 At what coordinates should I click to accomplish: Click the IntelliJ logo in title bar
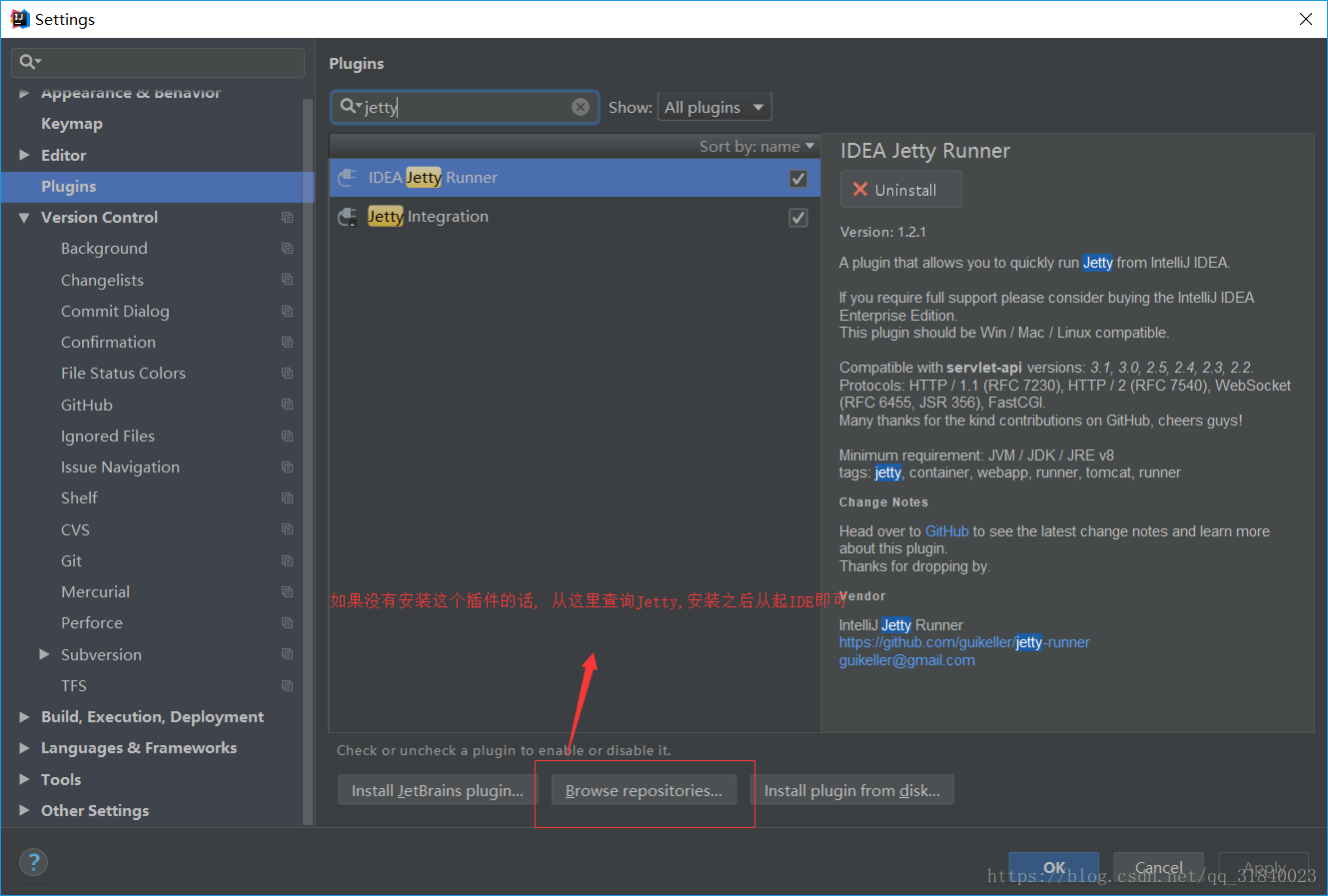click(x=19, y=19)
